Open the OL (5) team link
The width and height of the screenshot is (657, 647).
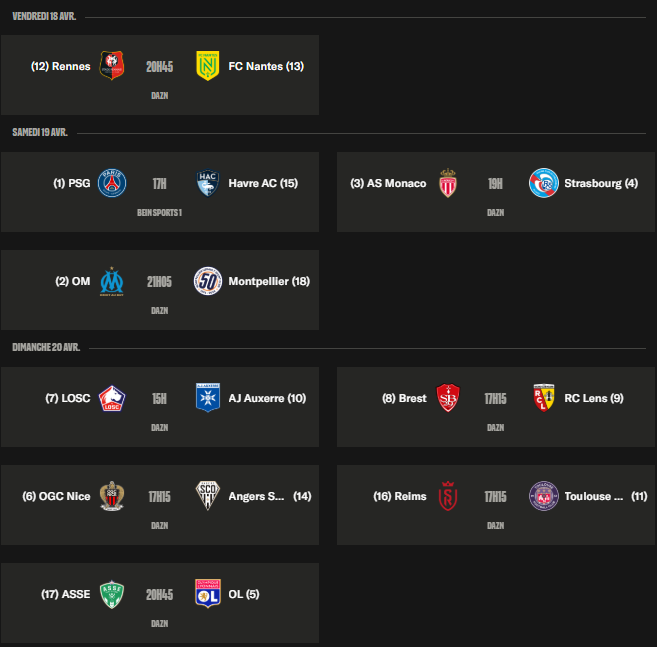(244, 594)
